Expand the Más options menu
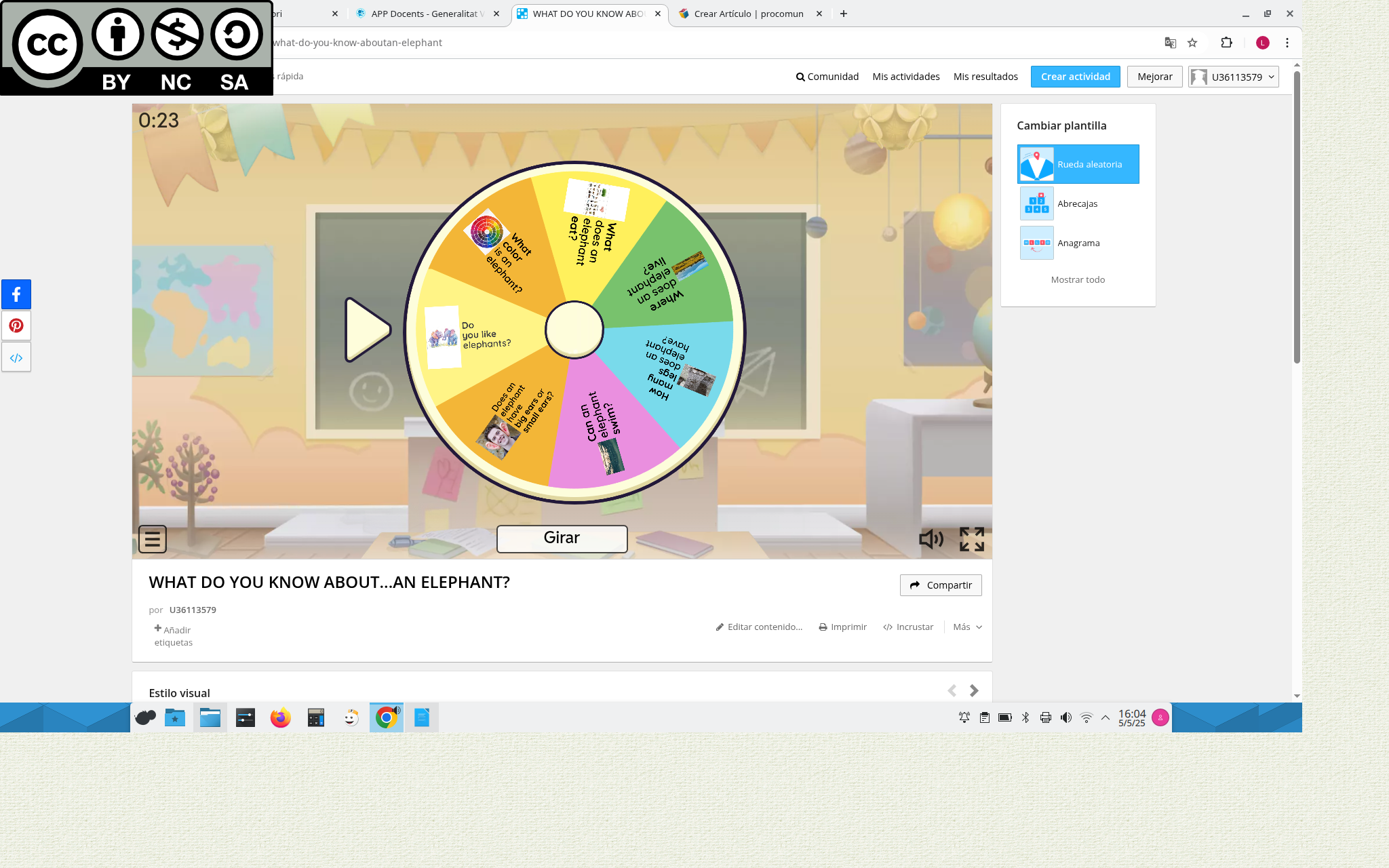 967,627
